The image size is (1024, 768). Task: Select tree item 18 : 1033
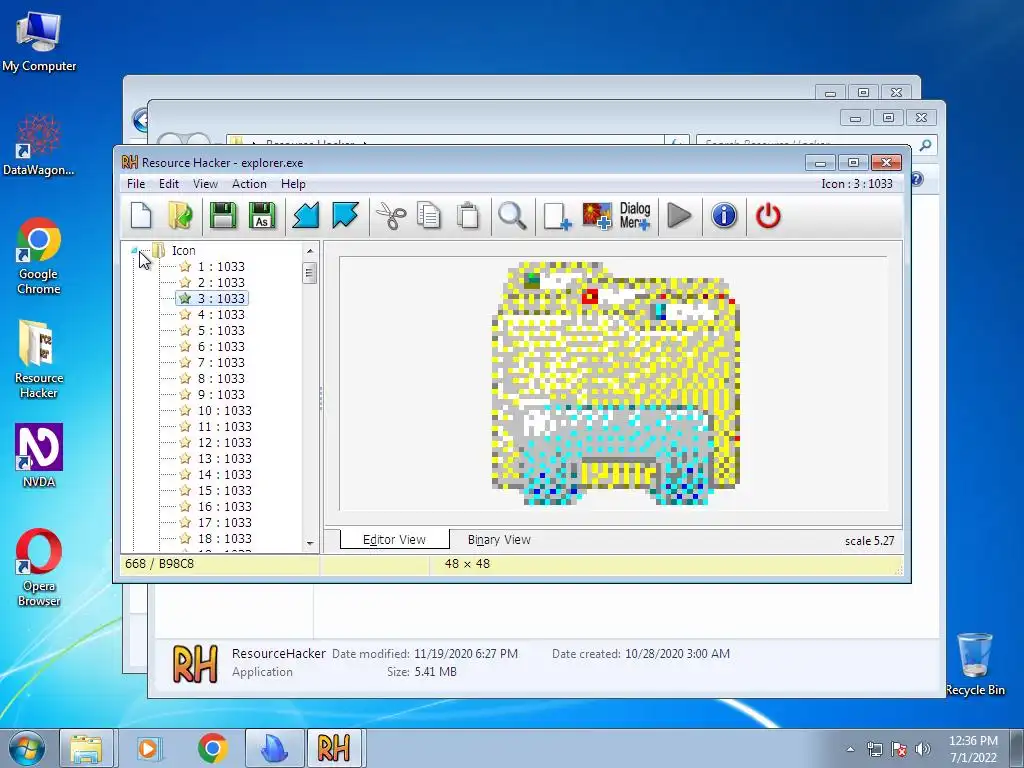[224, 538]
